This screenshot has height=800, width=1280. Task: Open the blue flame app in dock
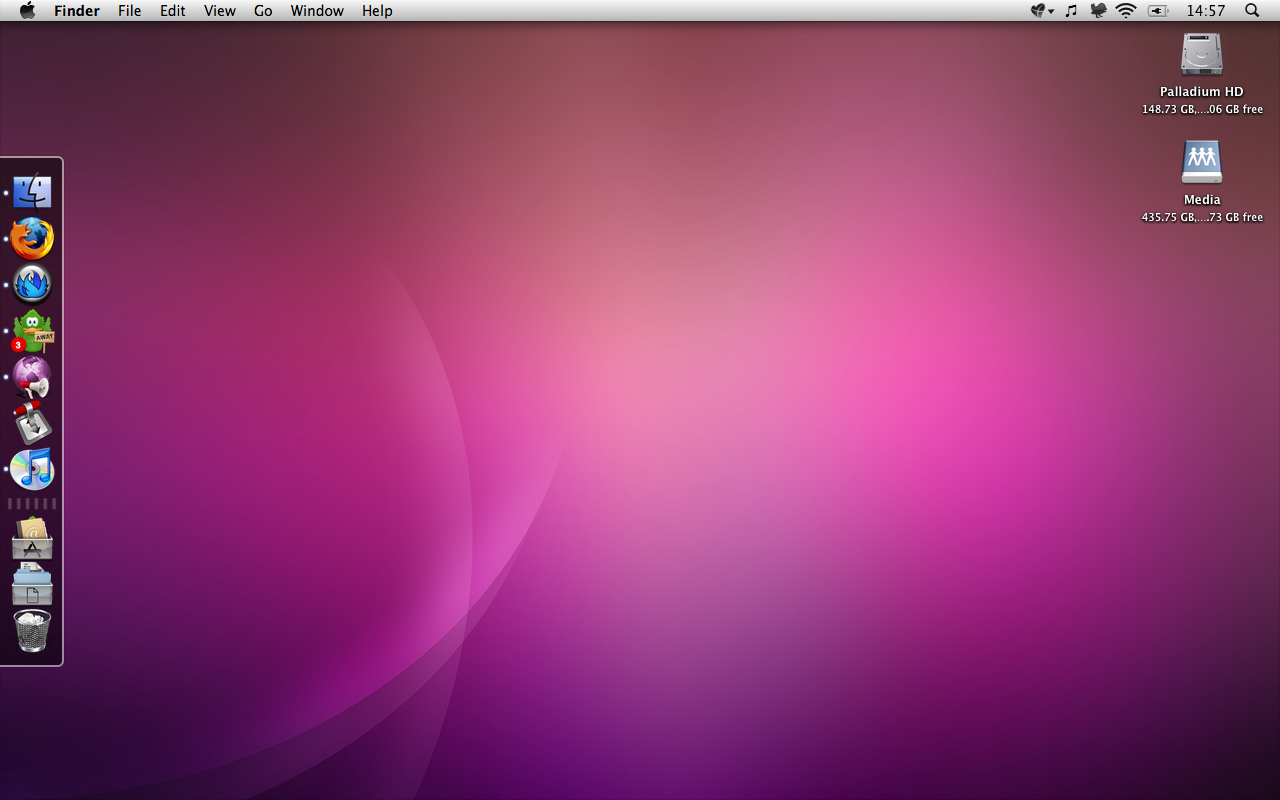[x=32, y=285]
